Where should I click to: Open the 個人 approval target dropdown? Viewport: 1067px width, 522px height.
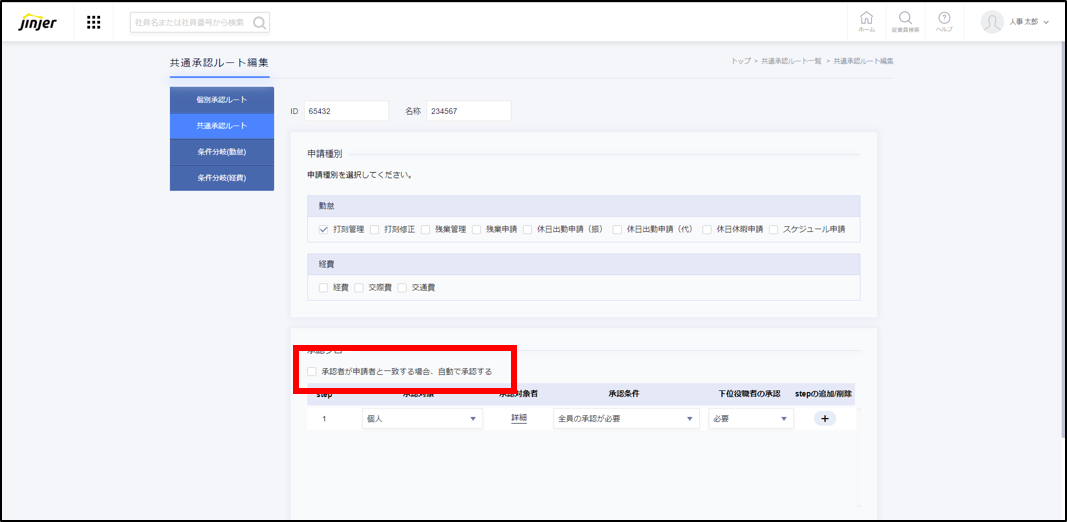tap(421, 419)
